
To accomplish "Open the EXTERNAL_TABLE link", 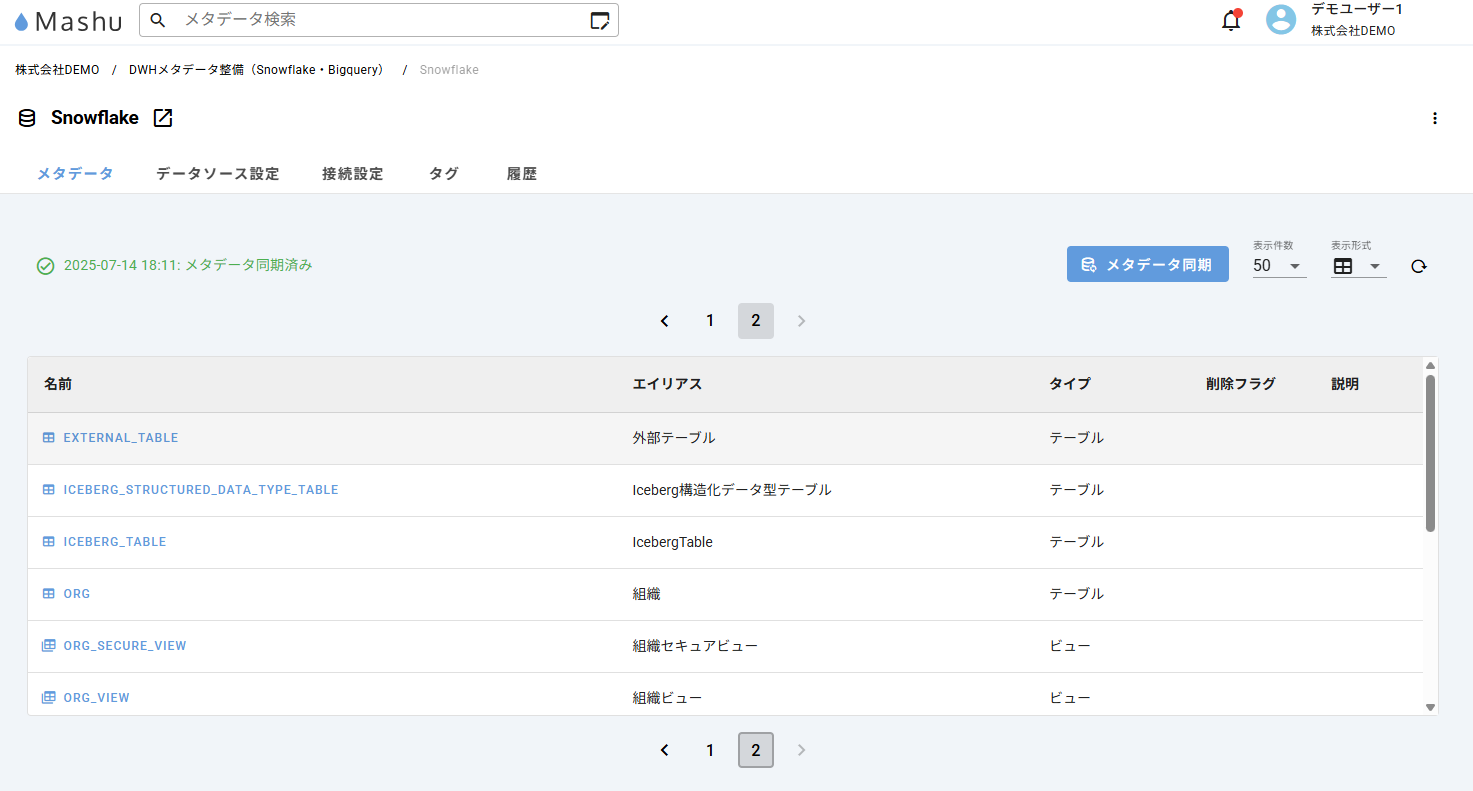I will [x=121, y=438].
